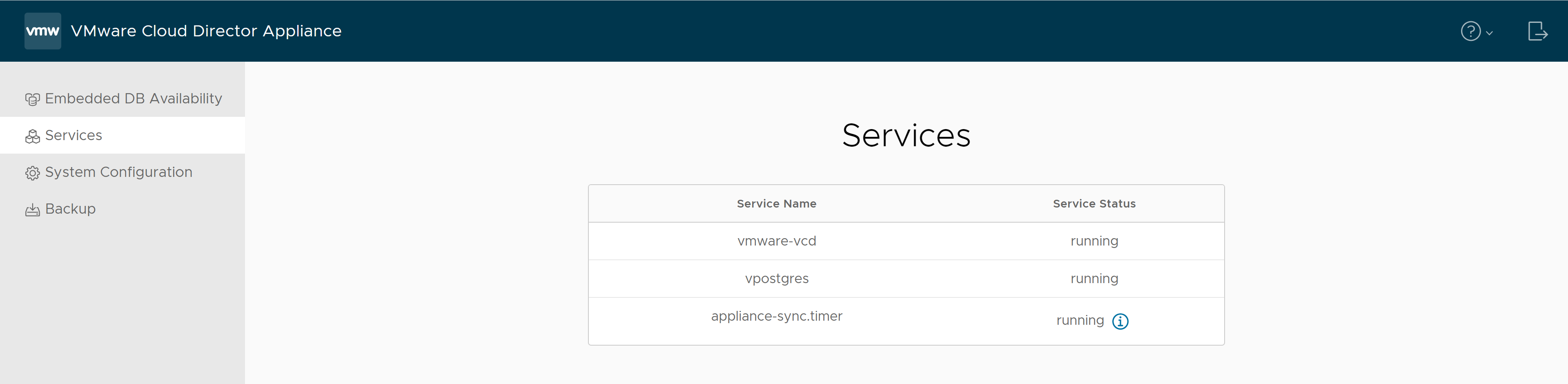Expand the help menu chevron
Viewport: 1568px width, 384px height.
pyautogui.click(x=1490, y=33)
